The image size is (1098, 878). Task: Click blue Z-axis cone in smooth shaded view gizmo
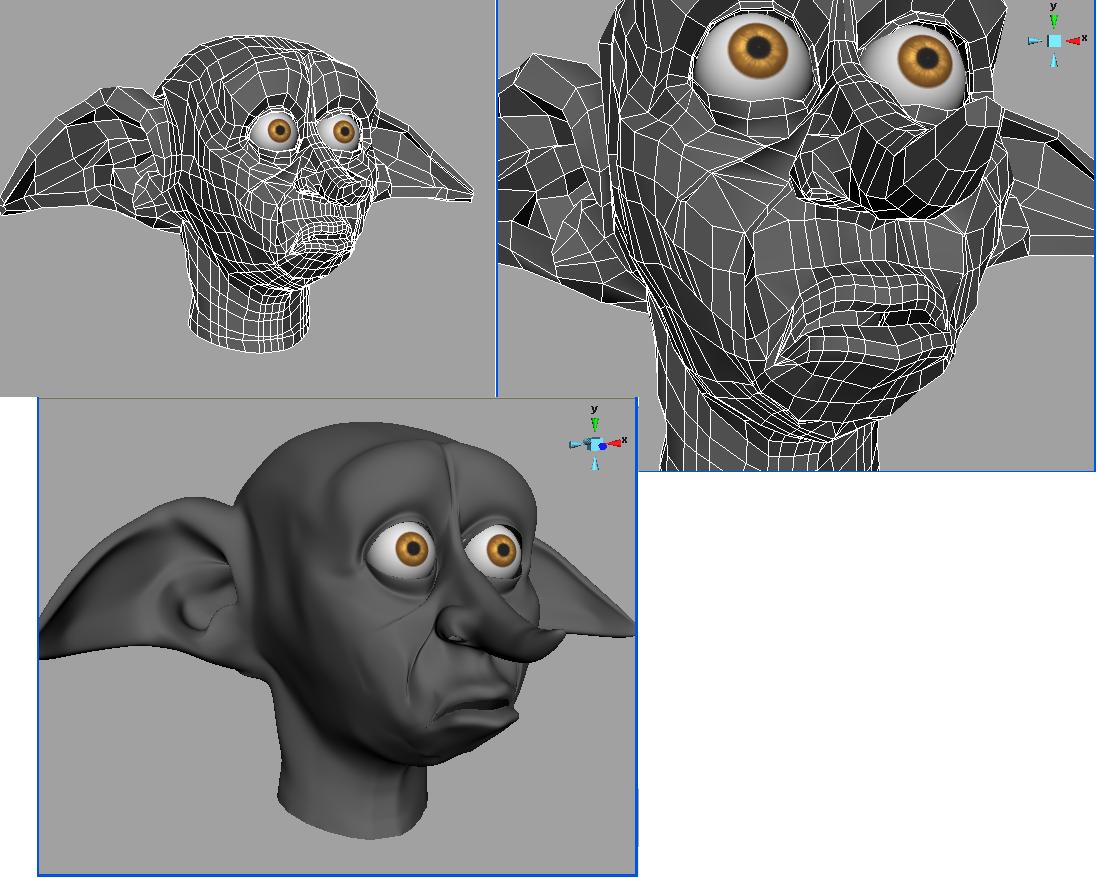pos(603,446)
